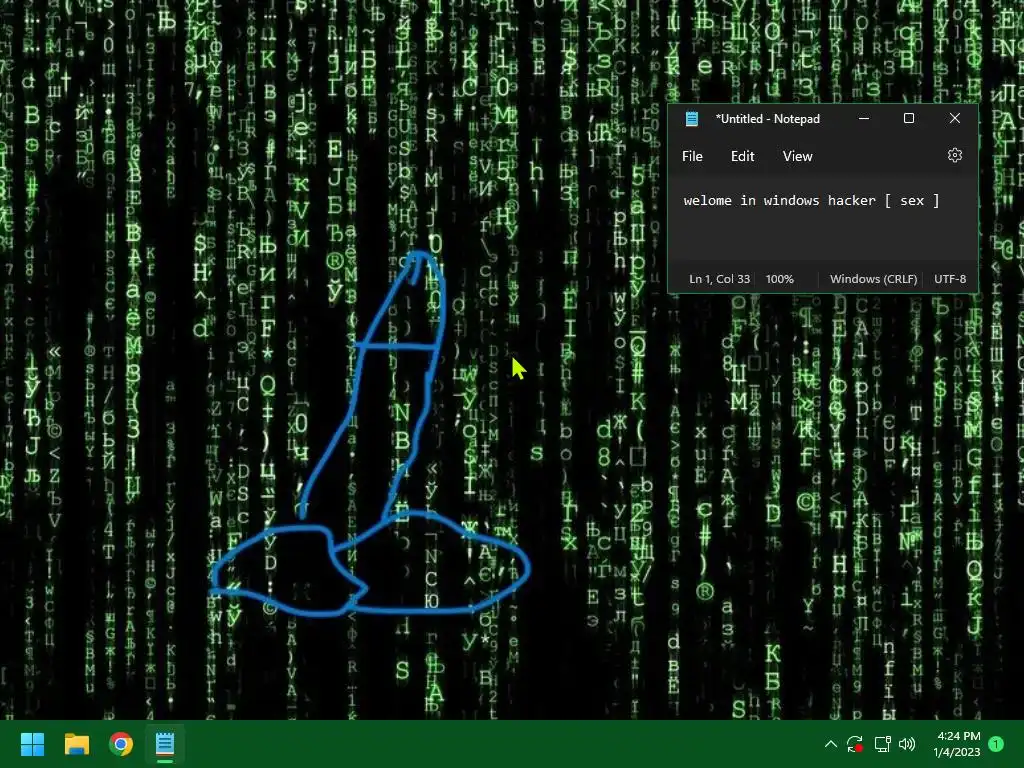Close the Untitled Notepad window

click(955, 119)
